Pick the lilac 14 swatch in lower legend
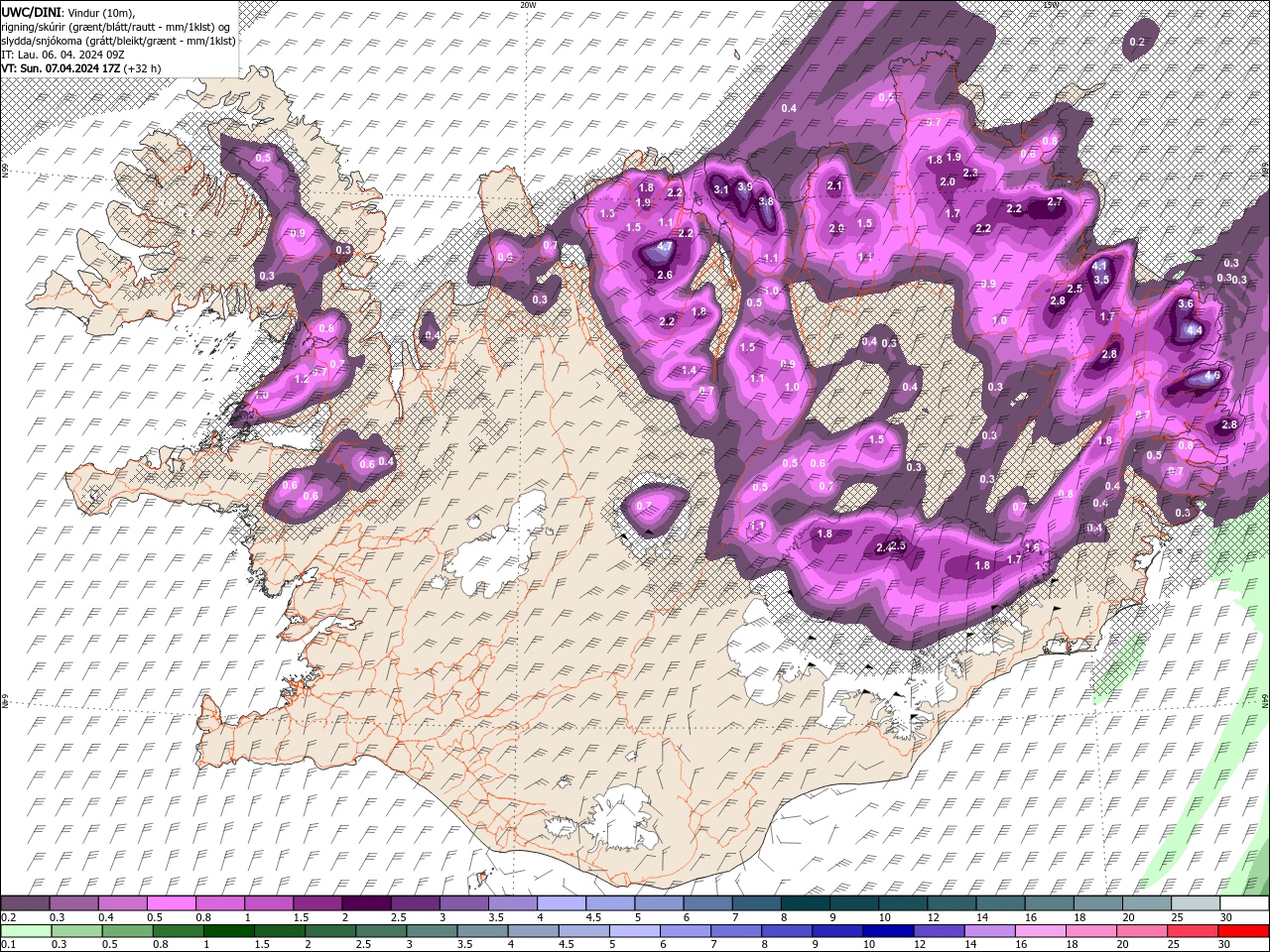Screen dimensions: 1270x952 (989, 932)
